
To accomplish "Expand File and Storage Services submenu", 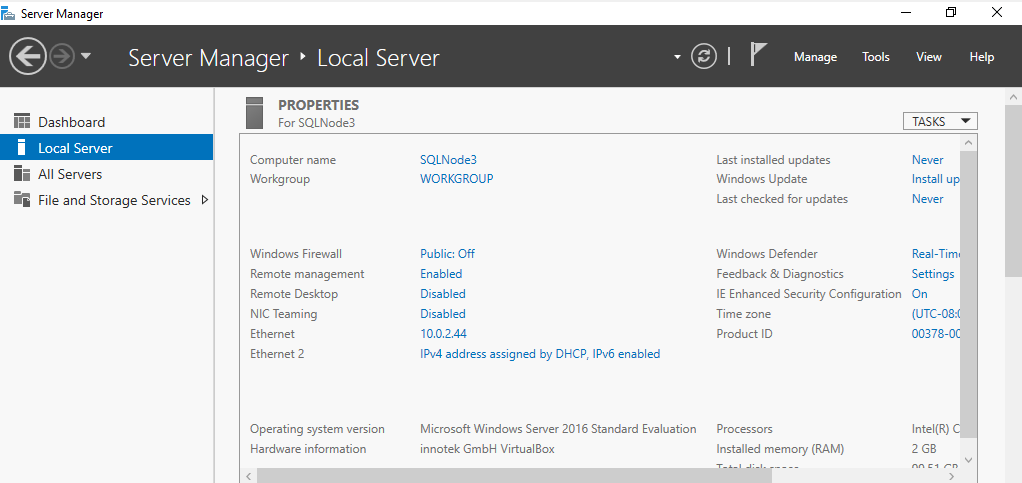I will [205, 200].
